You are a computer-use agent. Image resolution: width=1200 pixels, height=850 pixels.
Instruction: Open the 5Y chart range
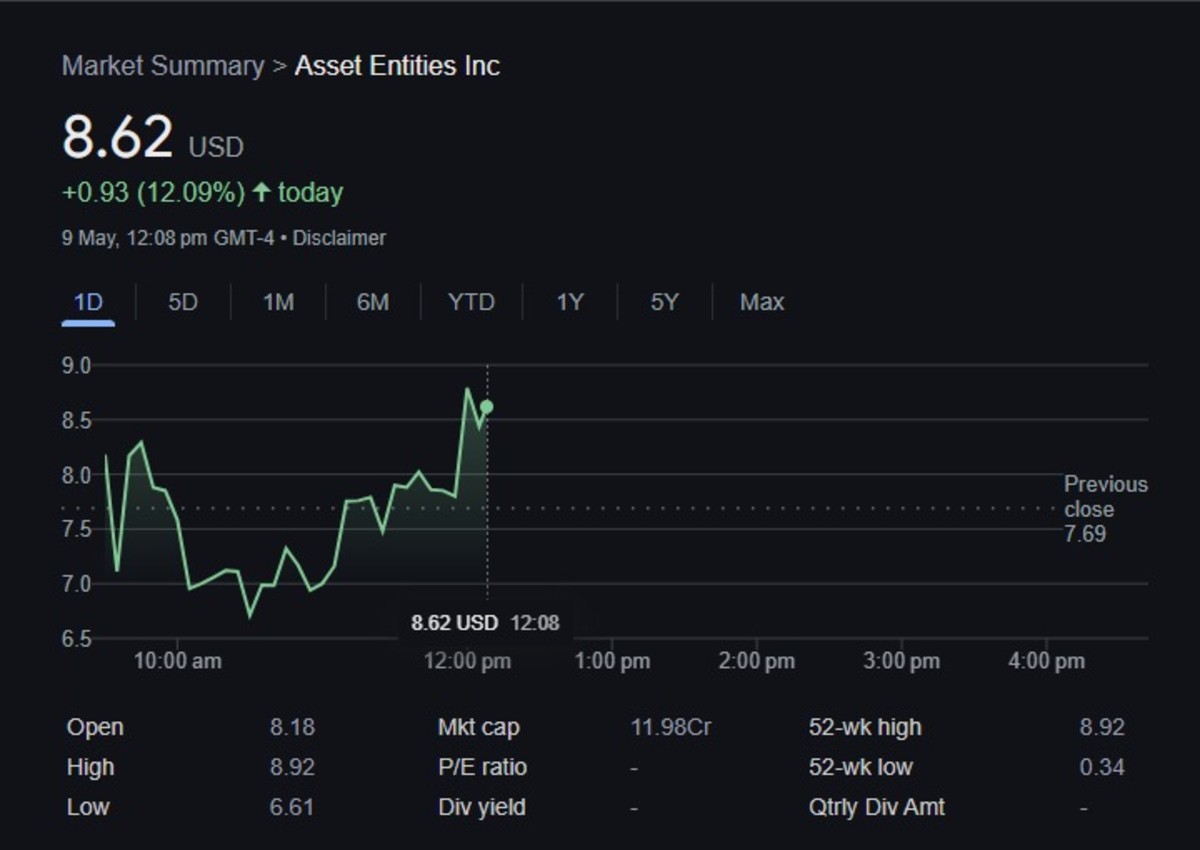[662, 302]
